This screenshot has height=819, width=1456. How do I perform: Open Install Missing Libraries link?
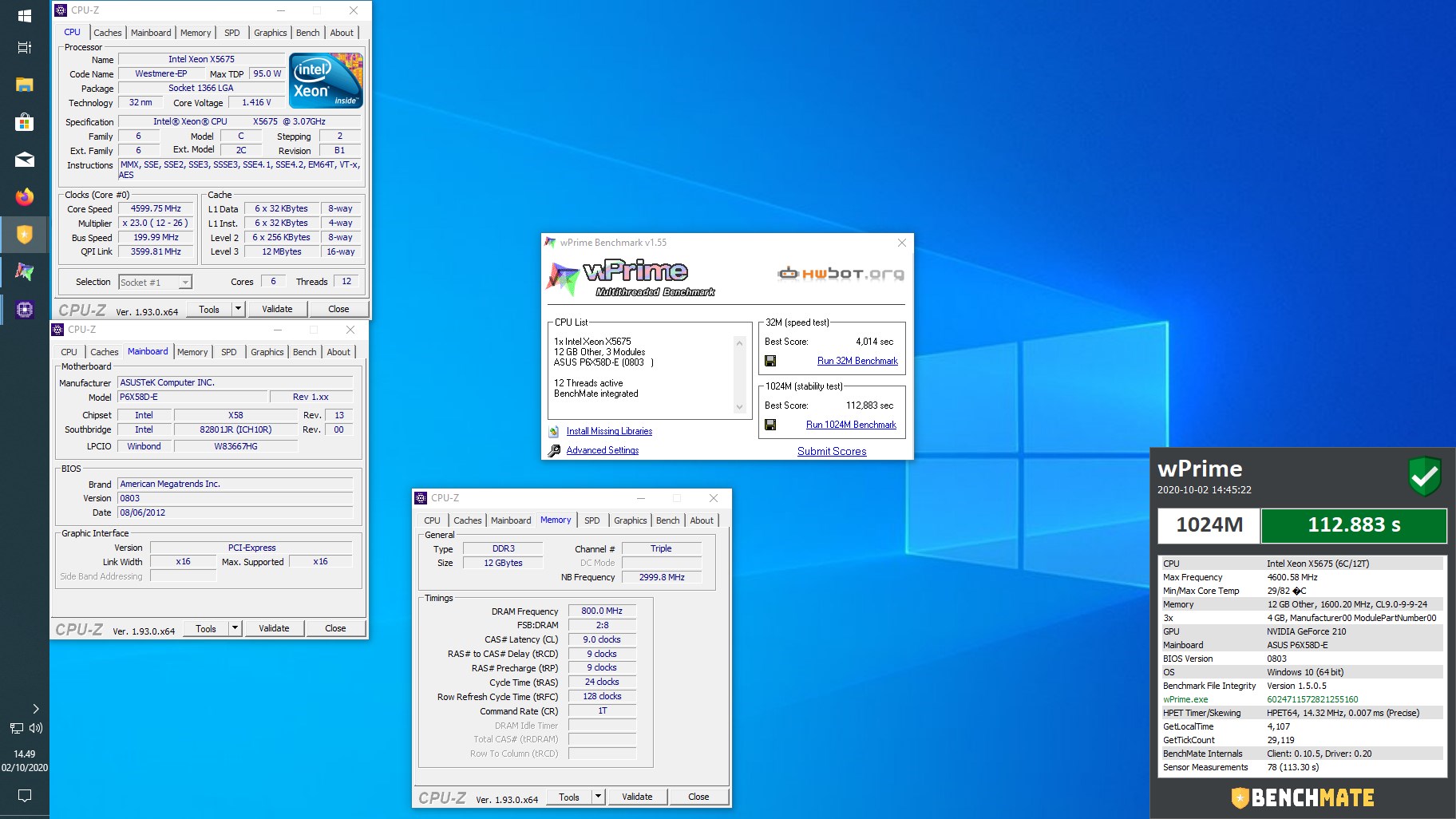(609, 431)
